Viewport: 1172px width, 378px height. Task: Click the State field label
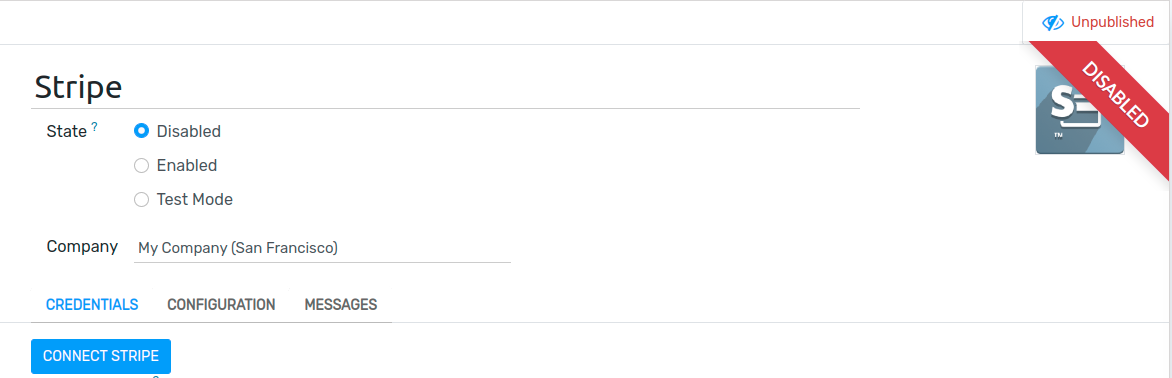[x=67, y=131]
